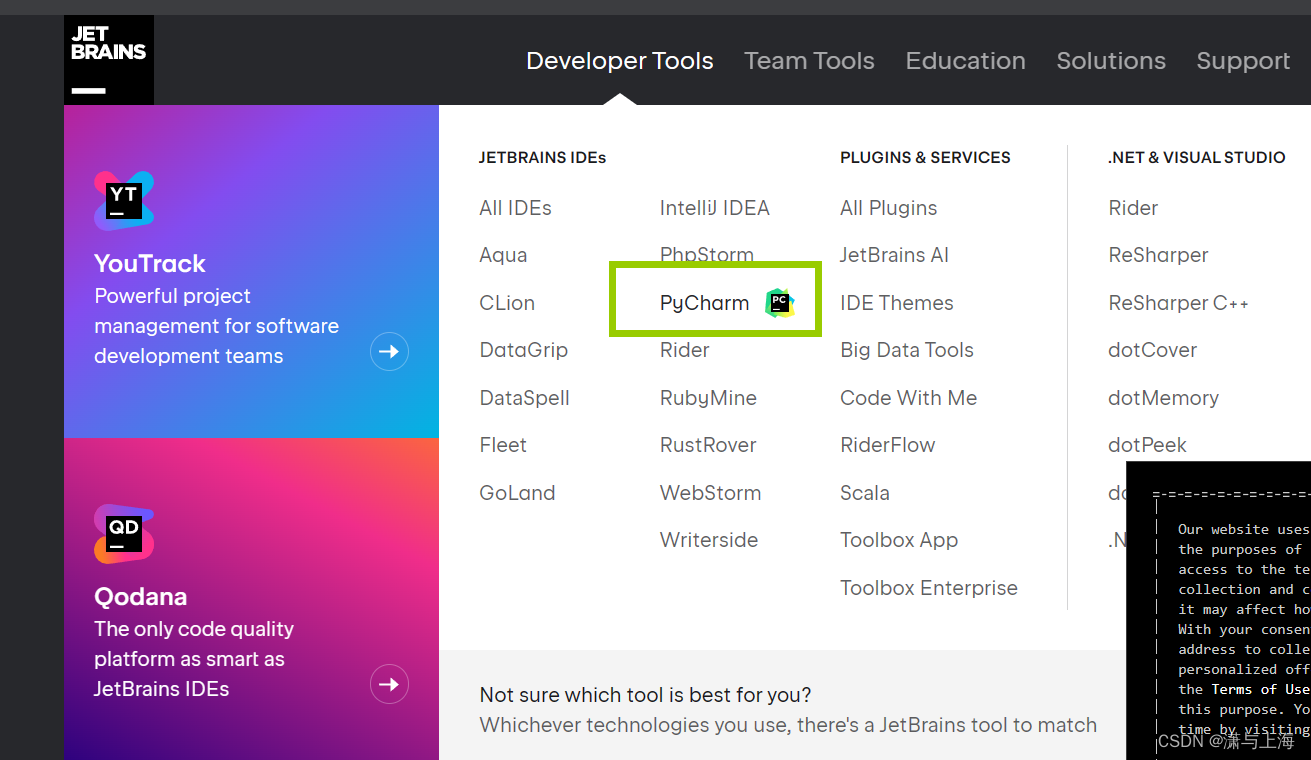Open ReSharper C++ link

click(1178, 303)
